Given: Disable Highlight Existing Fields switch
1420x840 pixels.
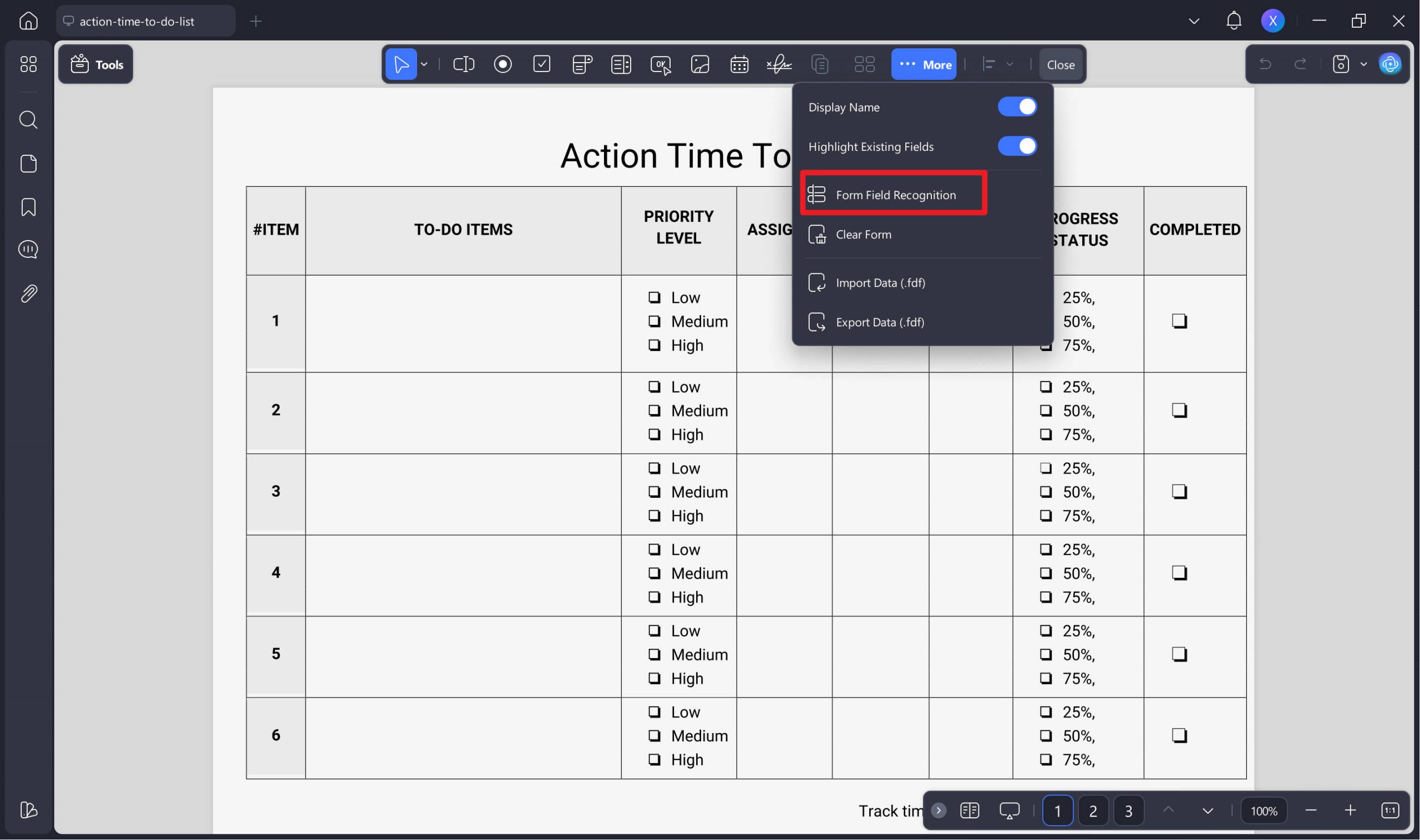Looking at the screenshot, I should click(1017, 146).
